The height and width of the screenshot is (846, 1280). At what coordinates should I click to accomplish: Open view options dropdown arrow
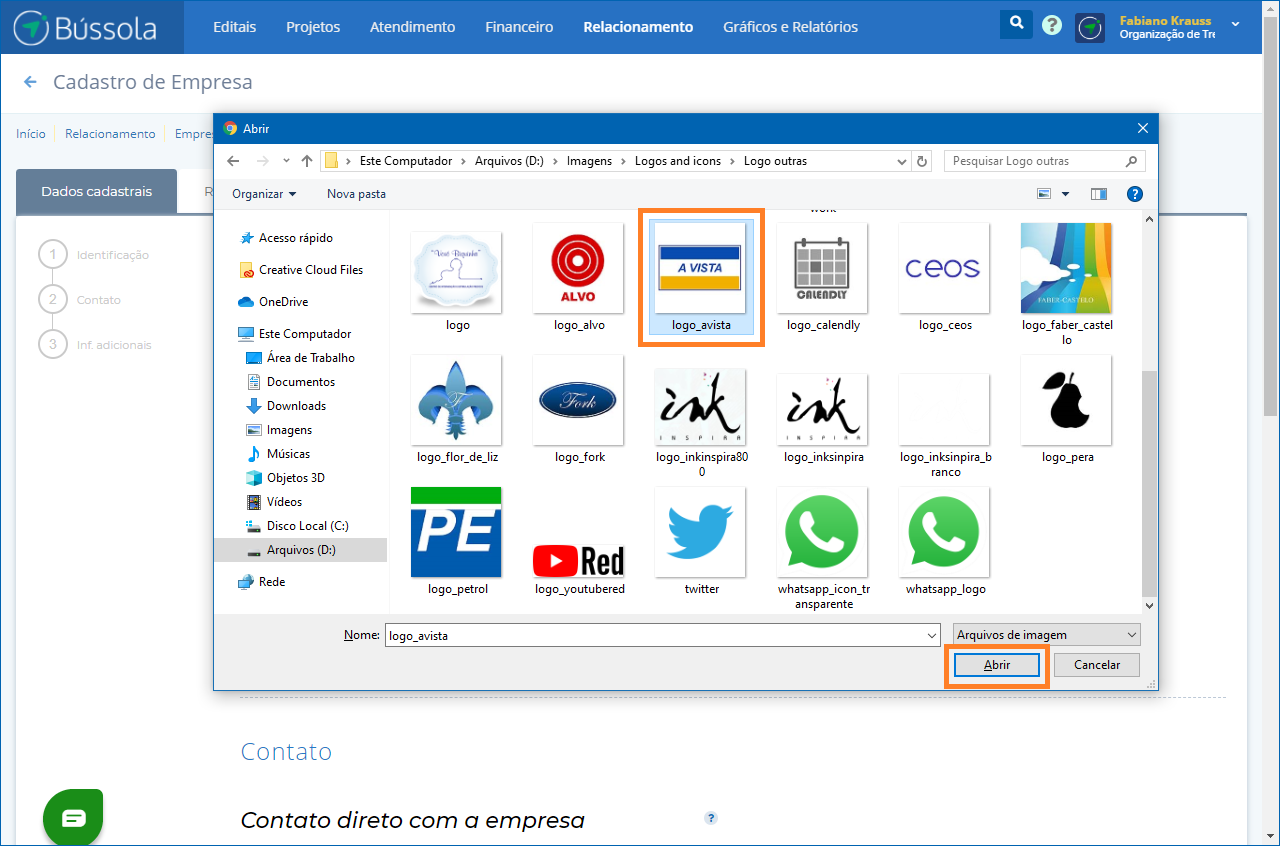tap(1065, 194)
